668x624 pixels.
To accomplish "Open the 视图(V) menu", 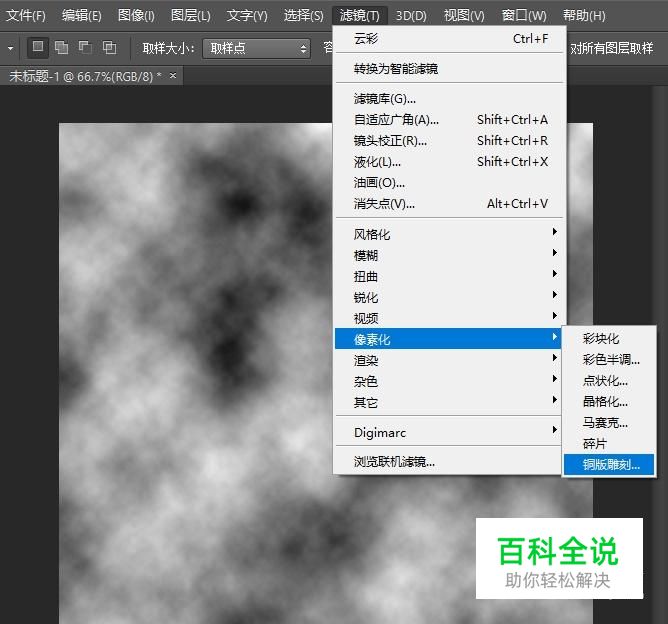I will [x=464, y=16].
